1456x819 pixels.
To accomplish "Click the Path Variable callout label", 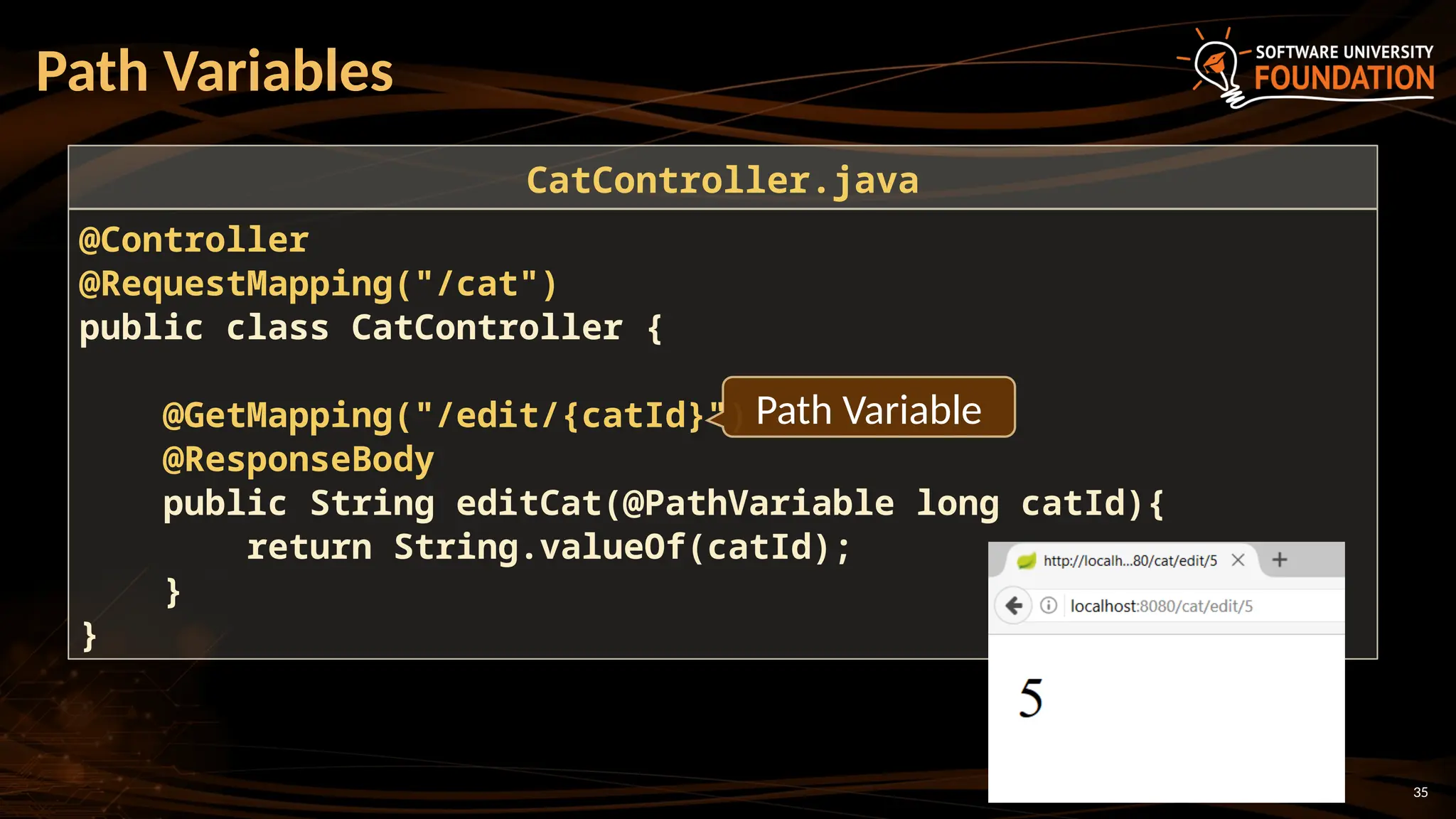I will 868,410.
